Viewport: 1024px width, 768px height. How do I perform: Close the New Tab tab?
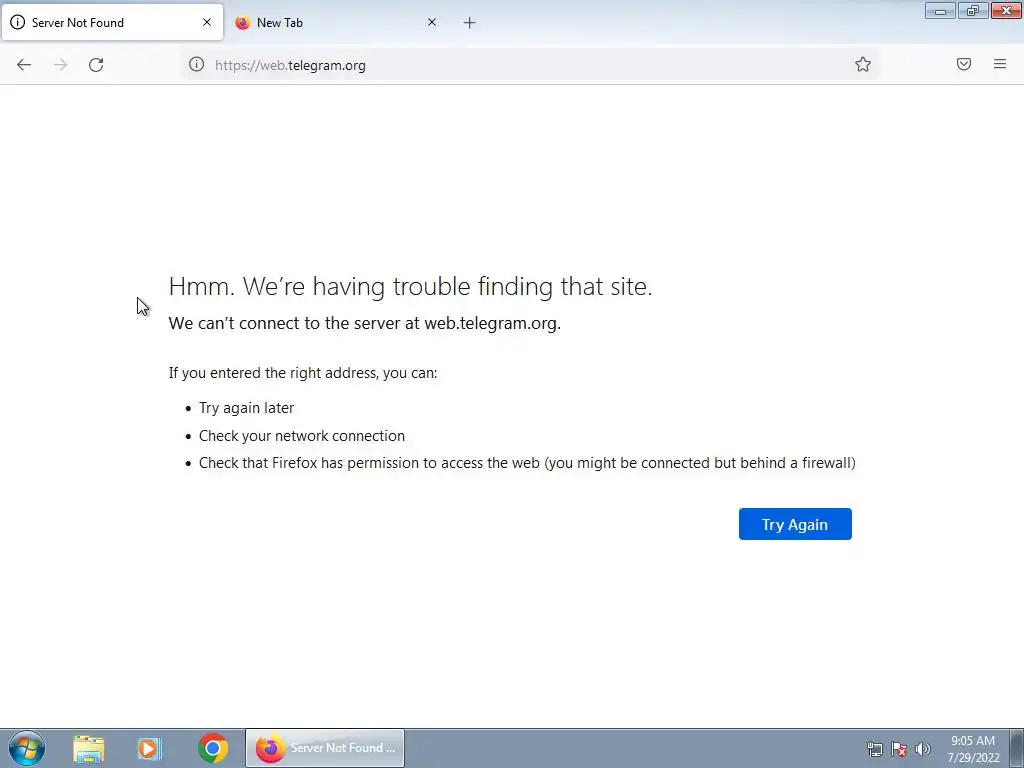pyautogui.click(x=432, y=22)
